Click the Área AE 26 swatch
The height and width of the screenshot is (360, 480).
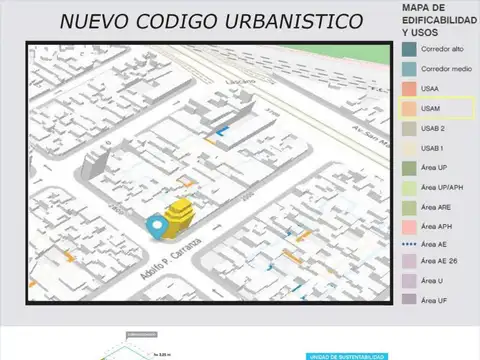tap(409, 261)
